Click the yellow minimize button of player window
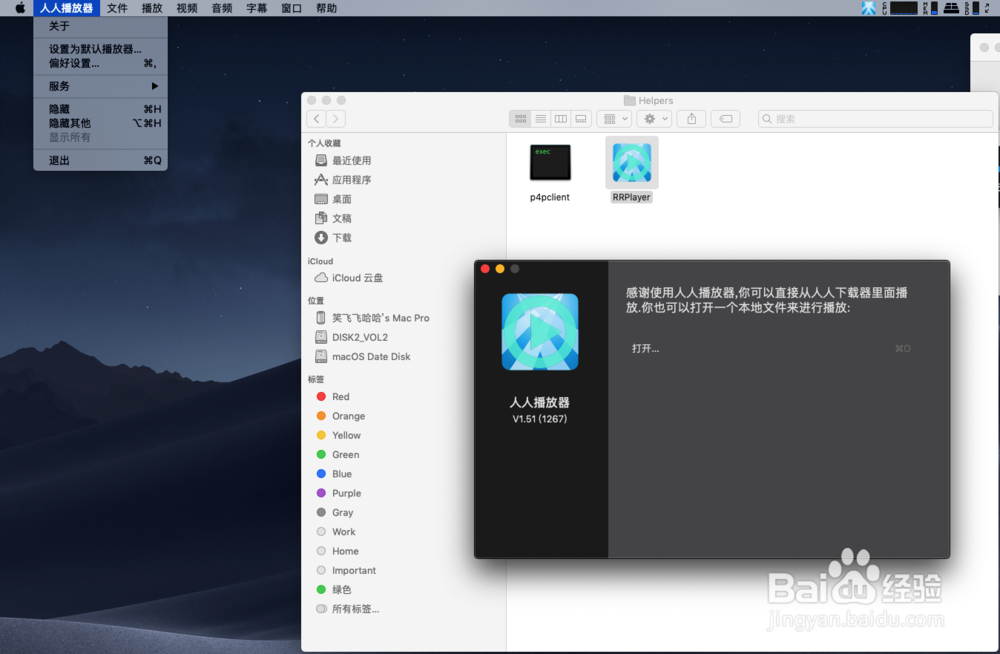Image resolution: width=1000 pixels, height=654 pixels. tap(500, 269)
